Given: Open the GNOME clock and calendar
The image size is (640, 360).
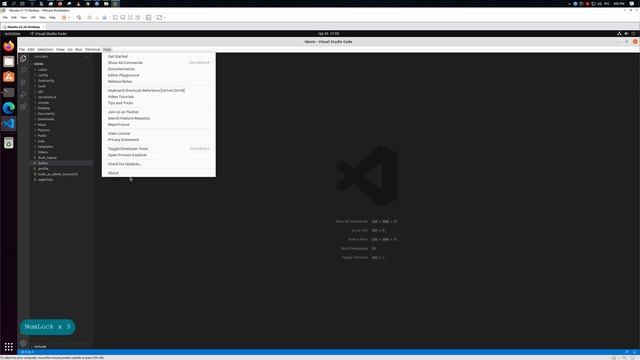Looking at the screenshot, I should 328,33.
